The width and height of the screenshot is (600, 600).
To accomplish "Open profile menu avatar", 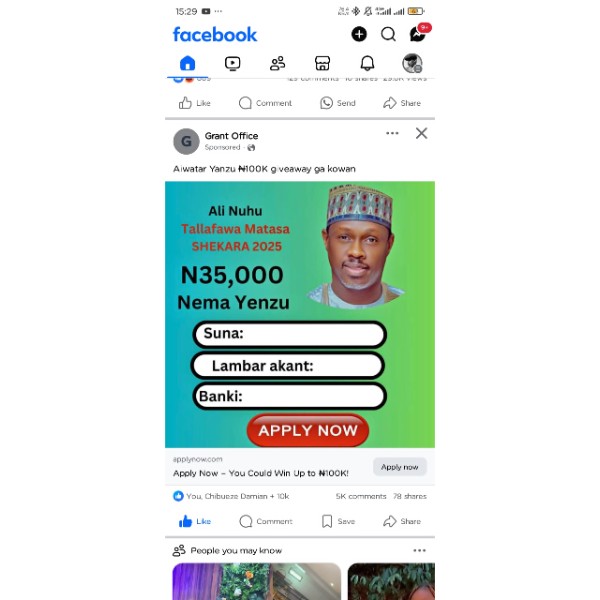I will (x=412, y=63).
